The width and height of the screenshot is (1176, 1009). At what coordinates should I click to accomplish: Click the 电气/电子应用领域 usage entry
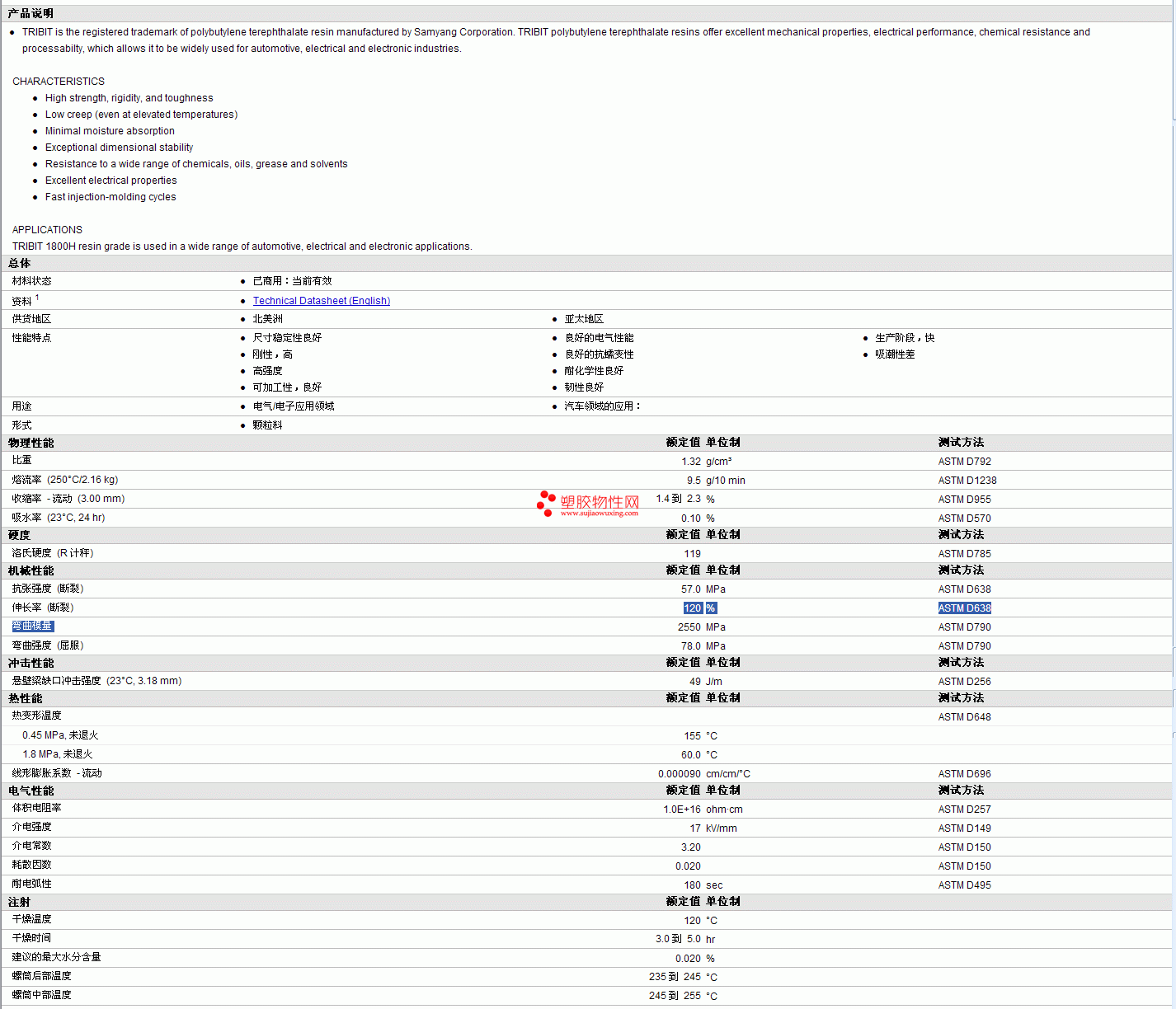pyautogui.click(x=294, y=406)
